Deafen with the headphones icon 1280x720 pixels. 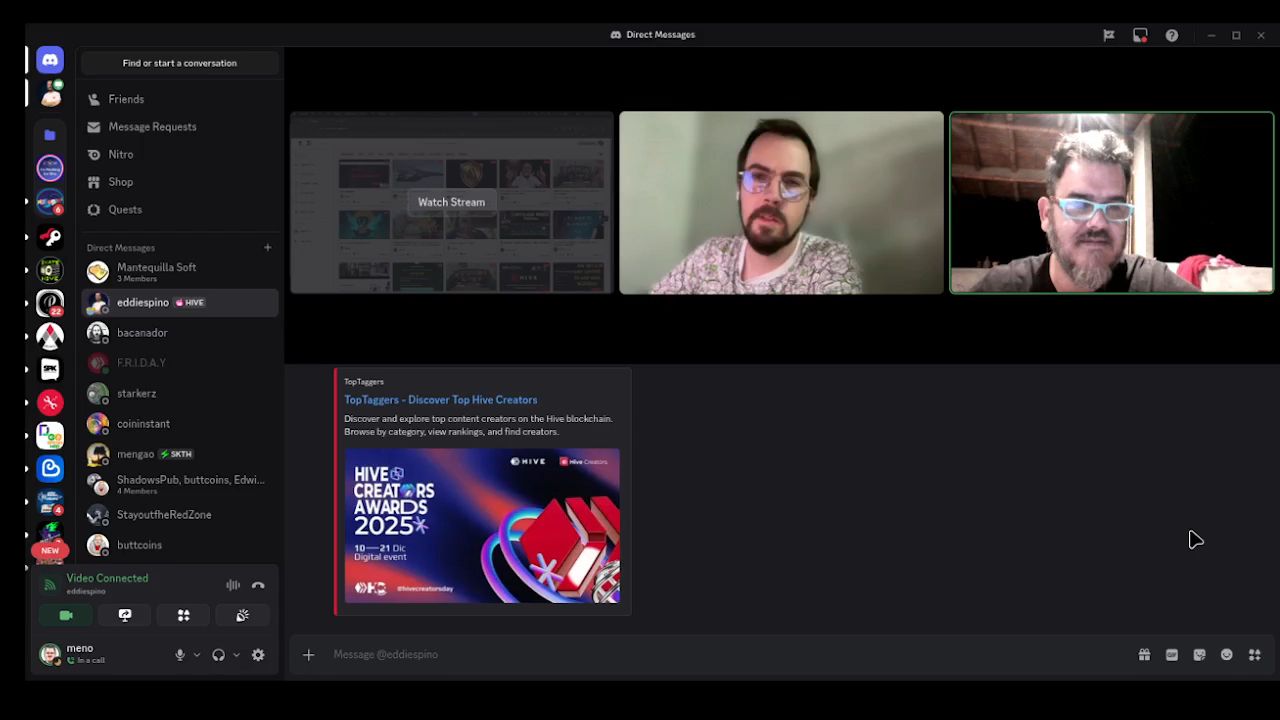[218, 655]
